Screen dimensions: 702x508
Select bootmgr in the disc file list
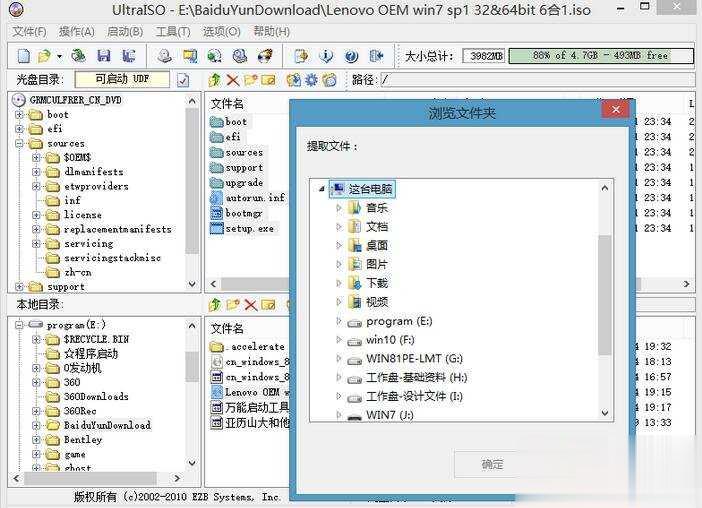244,213
